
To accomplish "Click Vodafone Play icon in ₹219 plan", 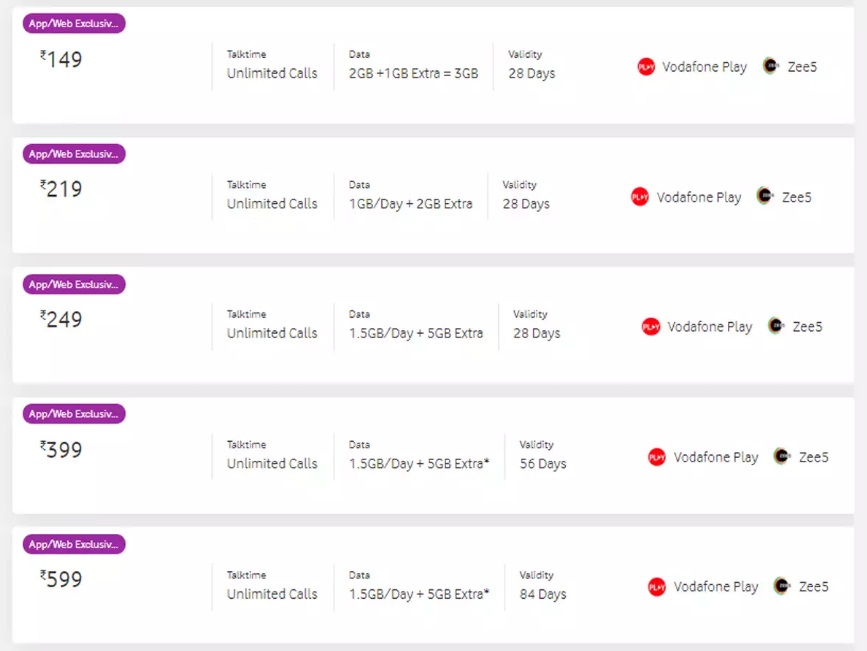I will point(640,197).
